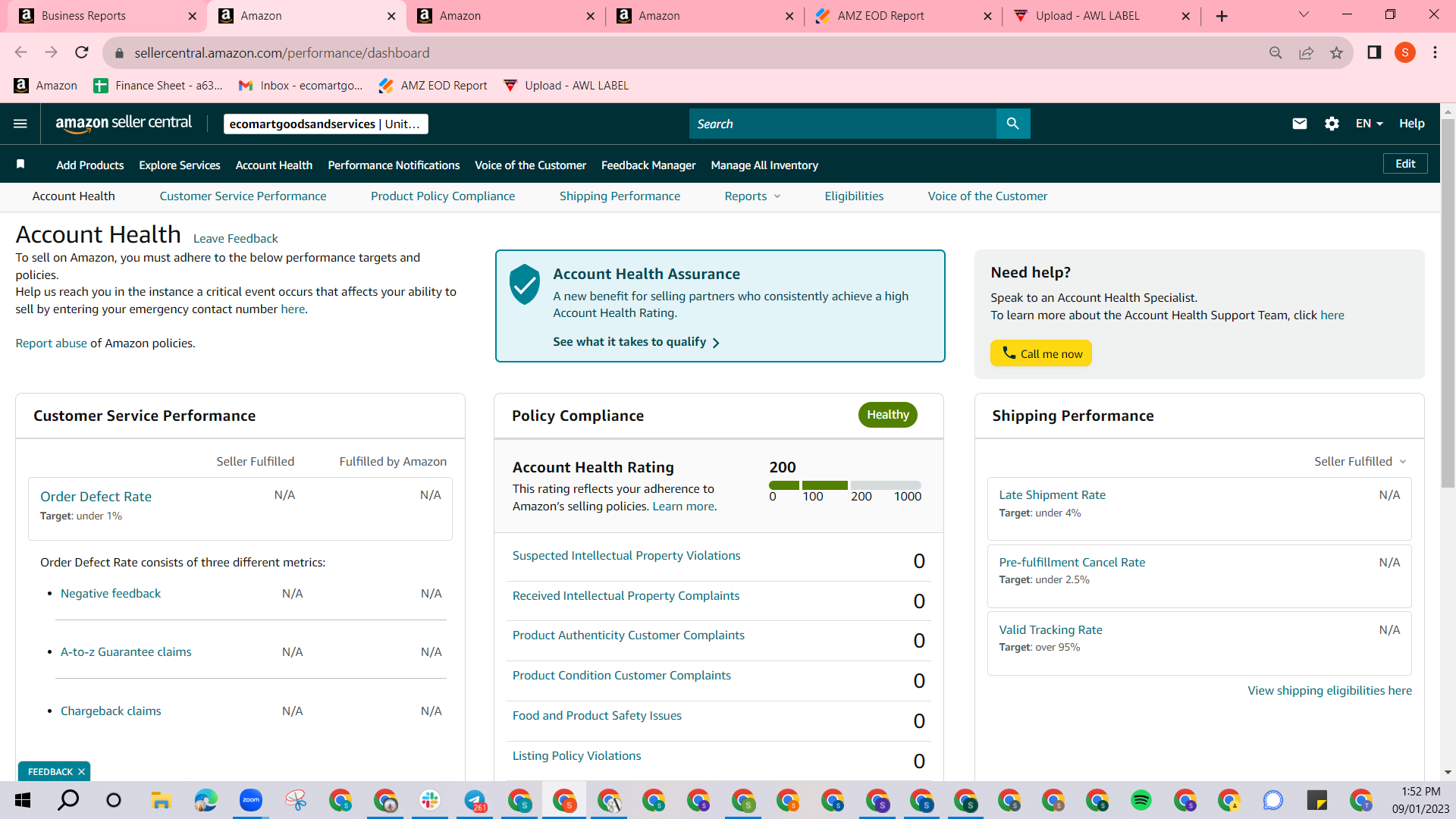This screenshot has width=1456, height=819.
Task: Open Windows taskbar search
Action: (68, 800)
